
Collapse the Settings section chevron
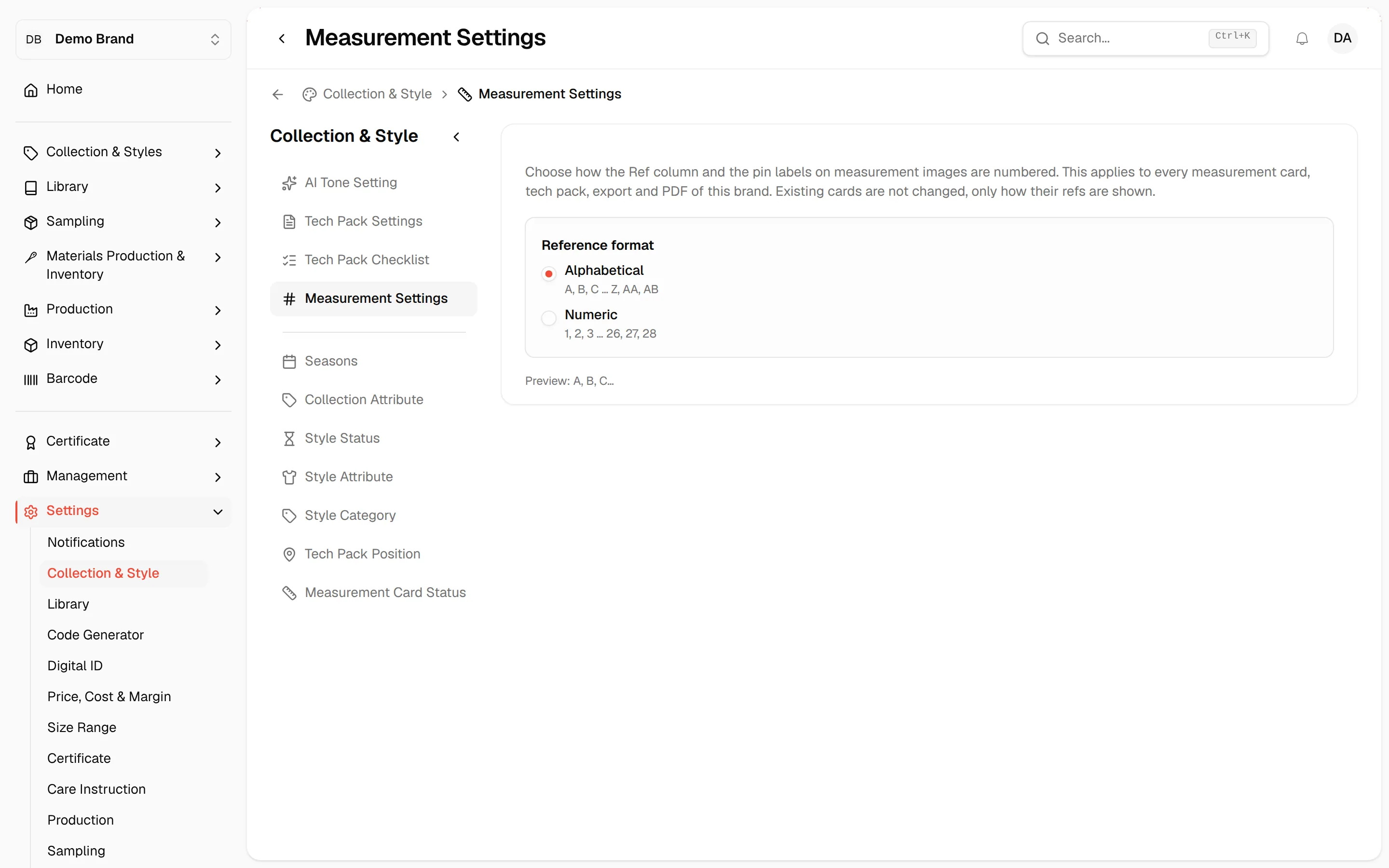click(x=218, y=512)
